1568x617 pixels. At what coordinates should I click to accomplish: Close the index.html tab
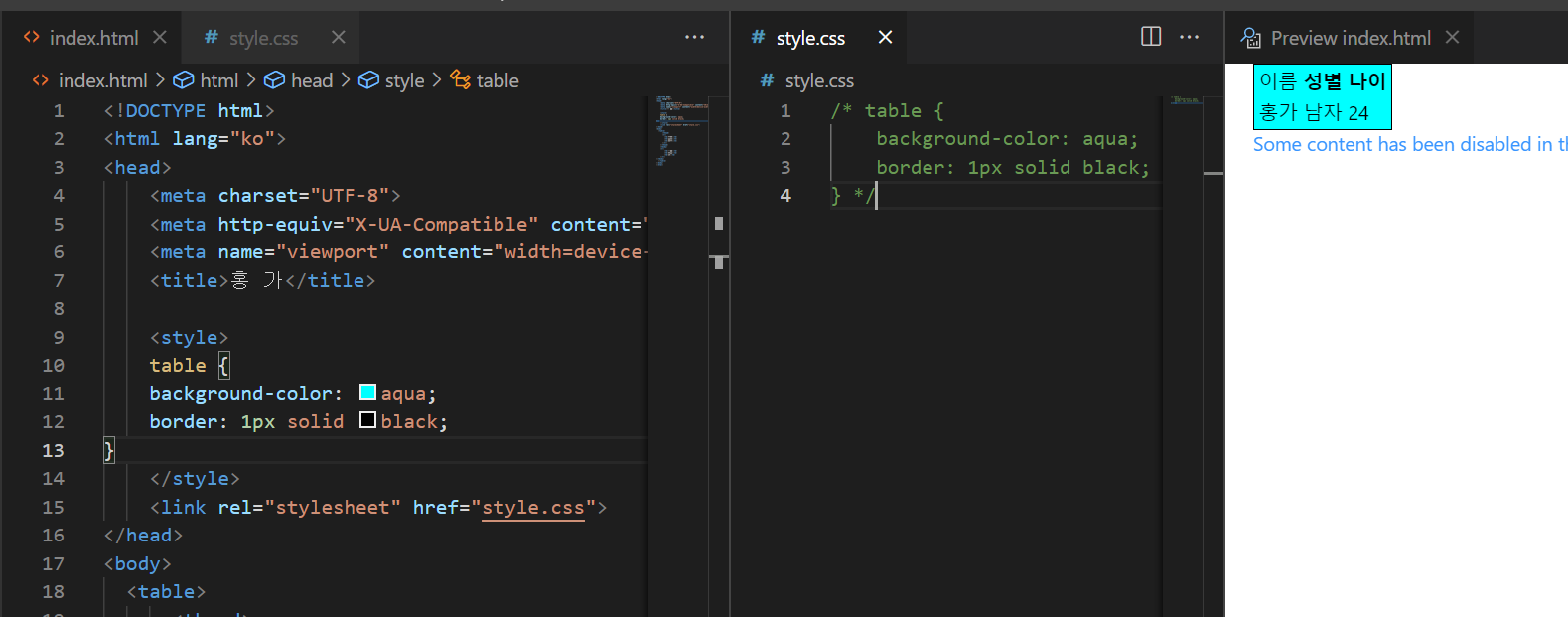tap(159, 37)
